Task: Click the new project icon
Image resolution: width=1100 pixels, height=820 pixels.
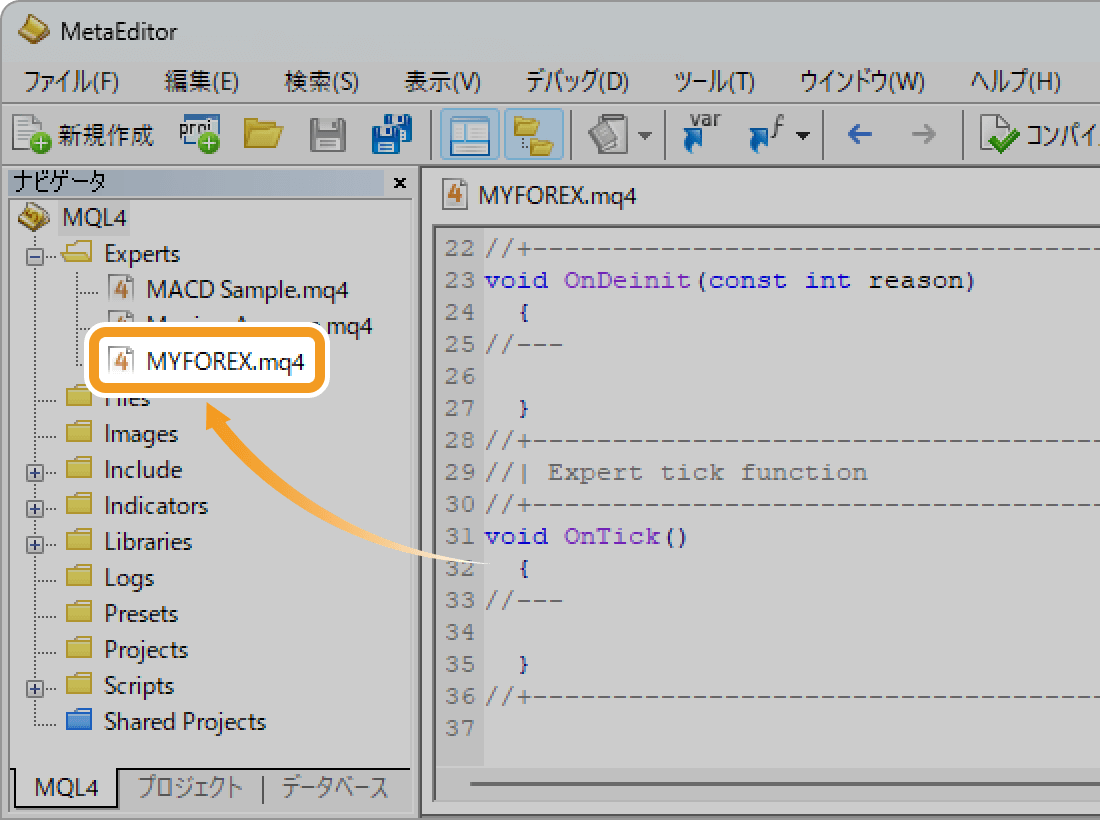Action: point(200,133)
